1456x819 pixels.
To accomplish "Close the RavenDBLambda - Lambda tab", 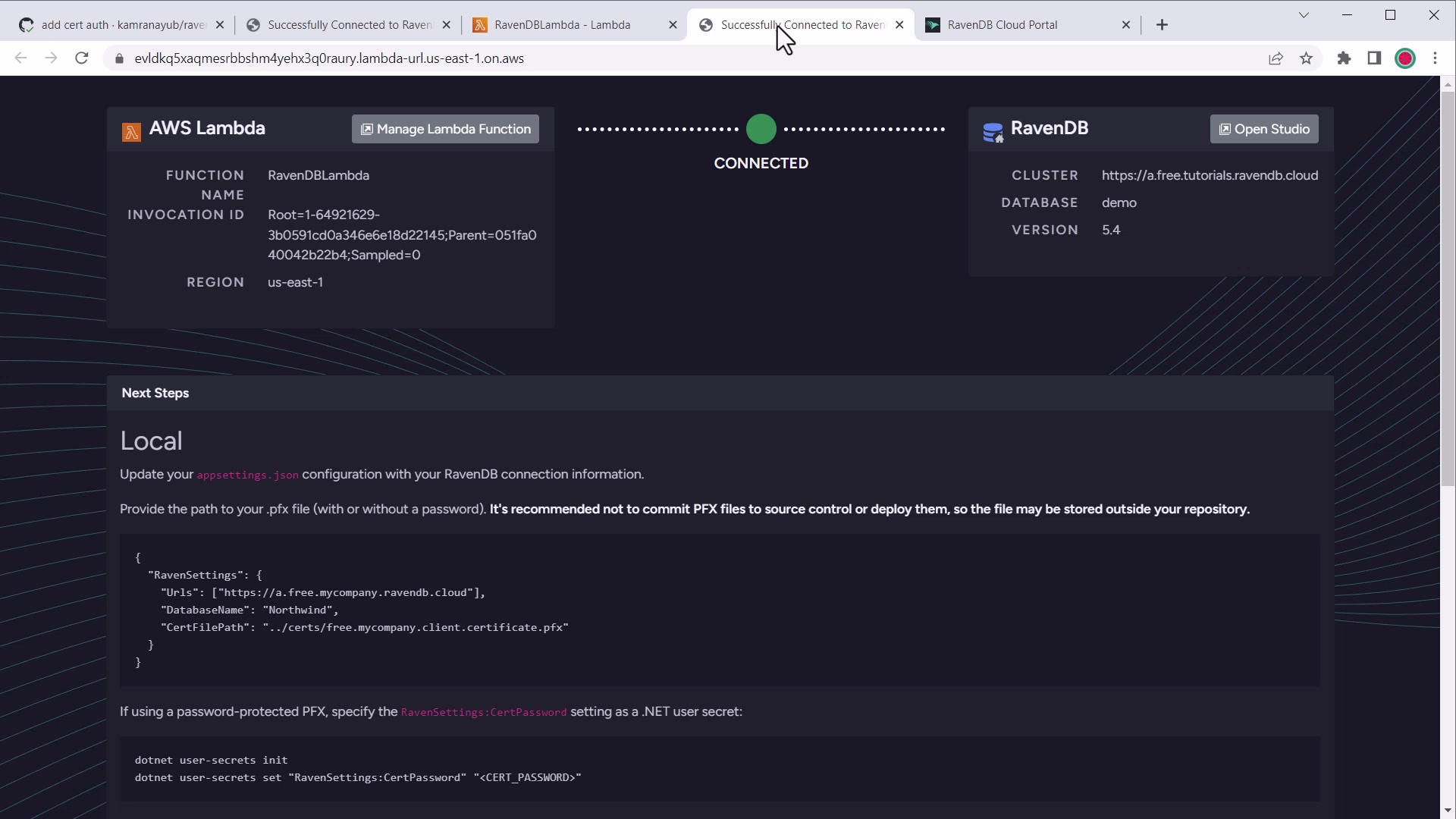I will (673, 25).
